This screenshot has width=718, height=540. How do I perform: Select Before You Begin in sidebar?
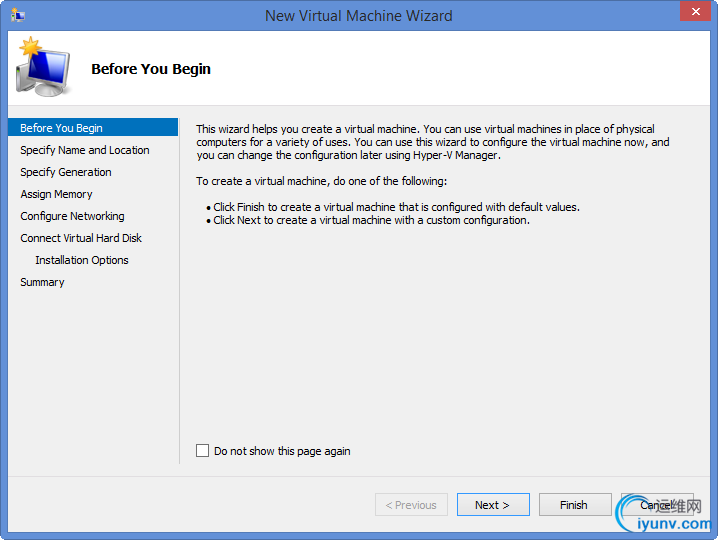coord(93,127)
